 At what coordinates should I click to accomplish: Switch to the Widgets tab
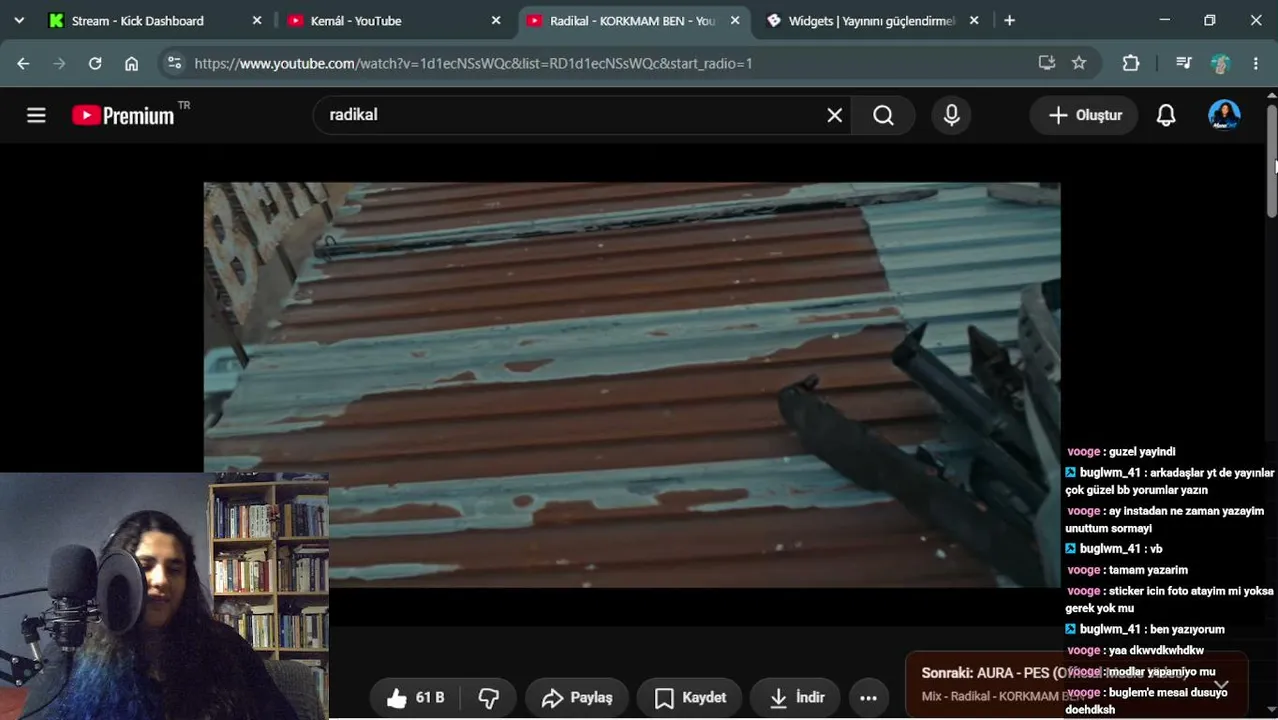tap(871, 20)
